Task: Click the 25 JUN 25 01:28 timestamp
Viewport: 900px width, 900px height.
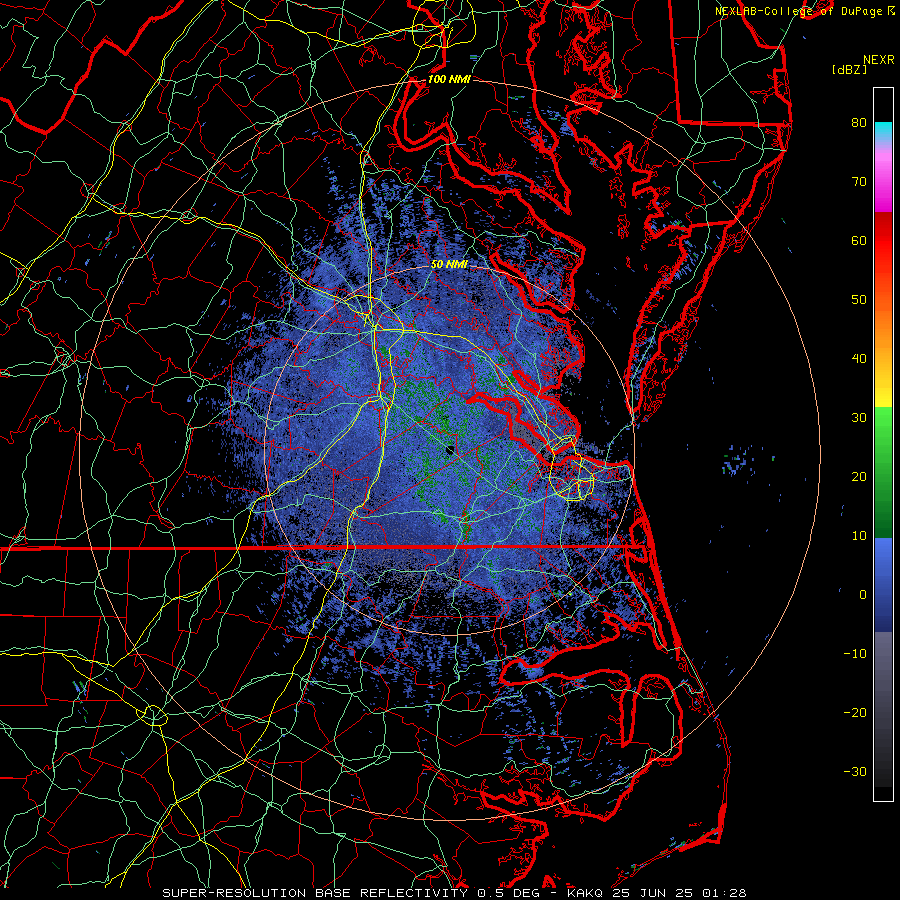Action: click(679, 893)
